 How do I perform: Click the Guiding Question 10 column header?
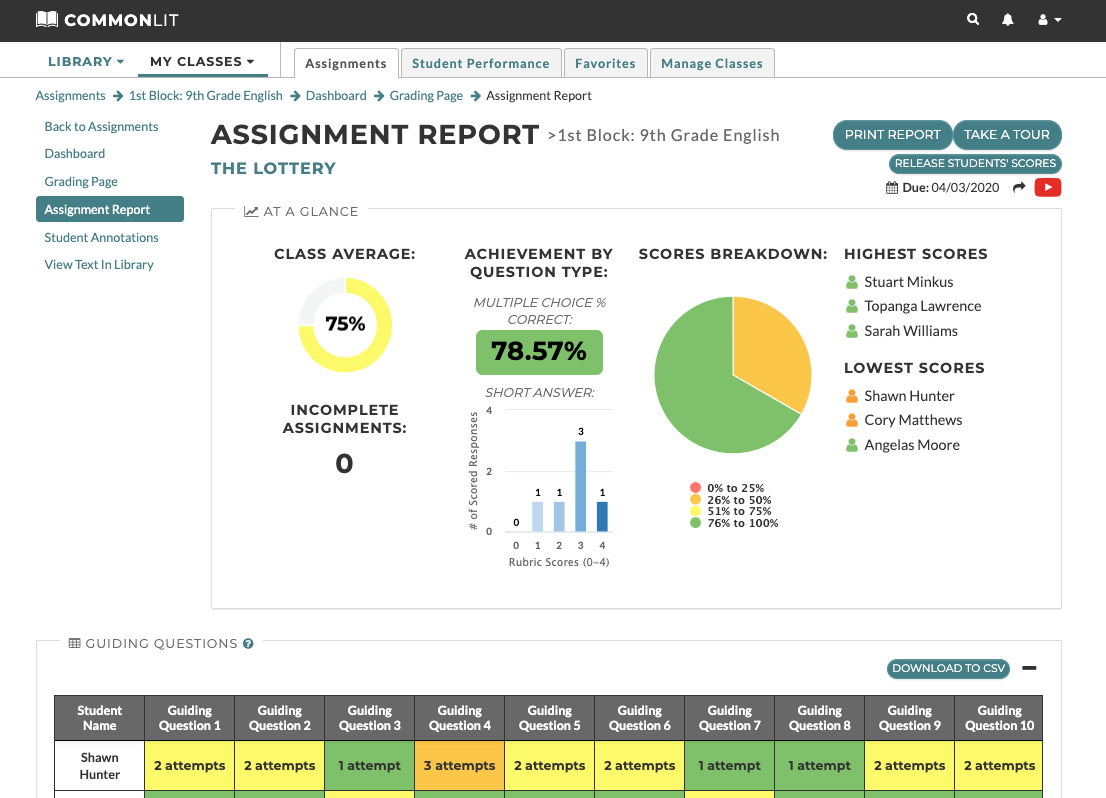coord(999,718)
